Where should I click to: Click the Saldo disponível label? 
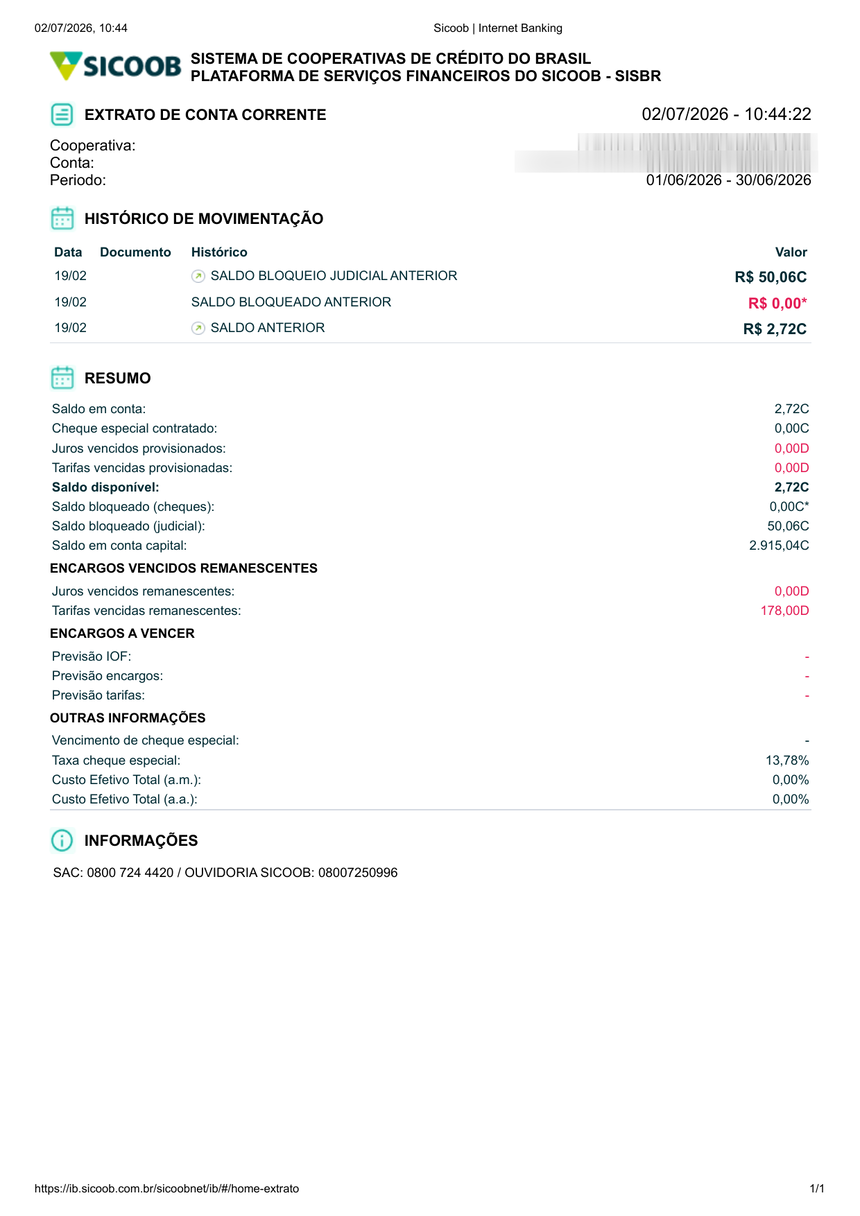[x=106, y=487]
